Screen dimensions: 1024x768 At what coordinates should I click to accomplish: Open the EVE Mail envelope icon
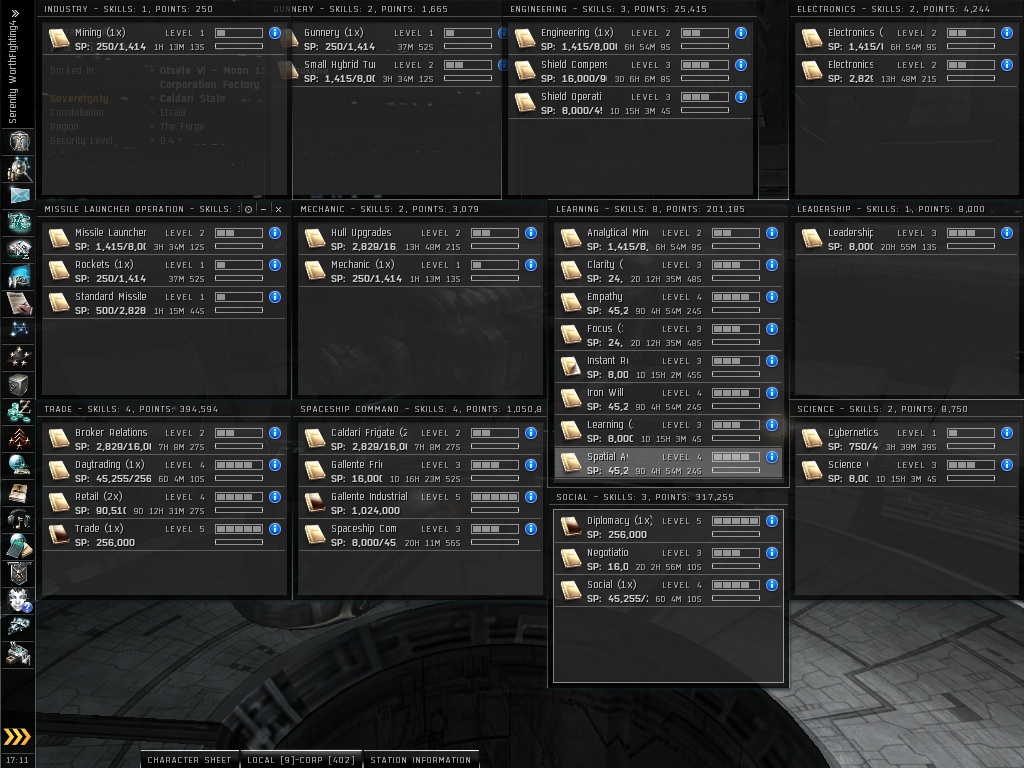coord(19,195)
